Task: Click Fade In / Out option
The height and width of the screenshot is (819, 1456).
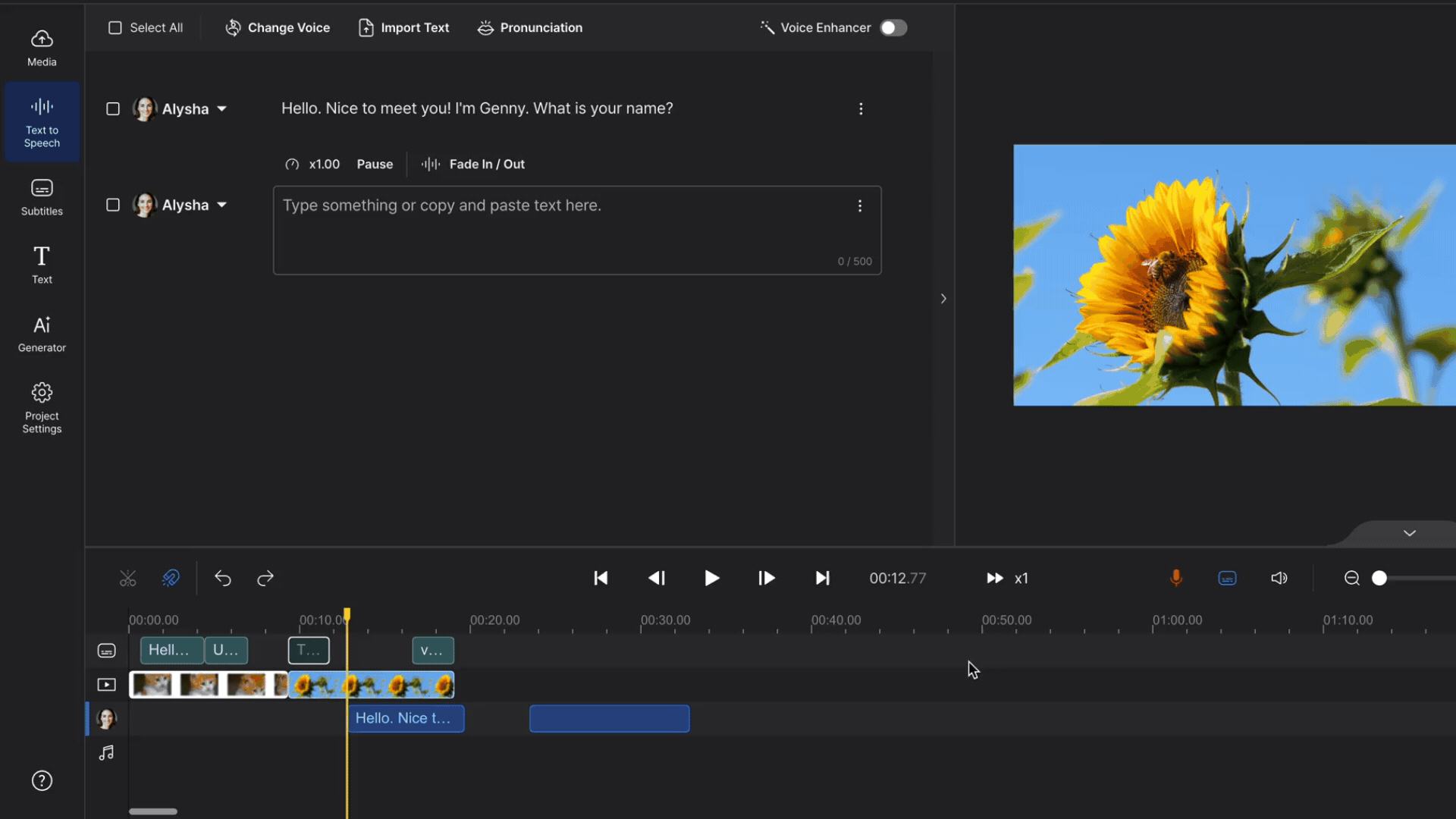Action: pyautogui.click(x=473, y=164)
